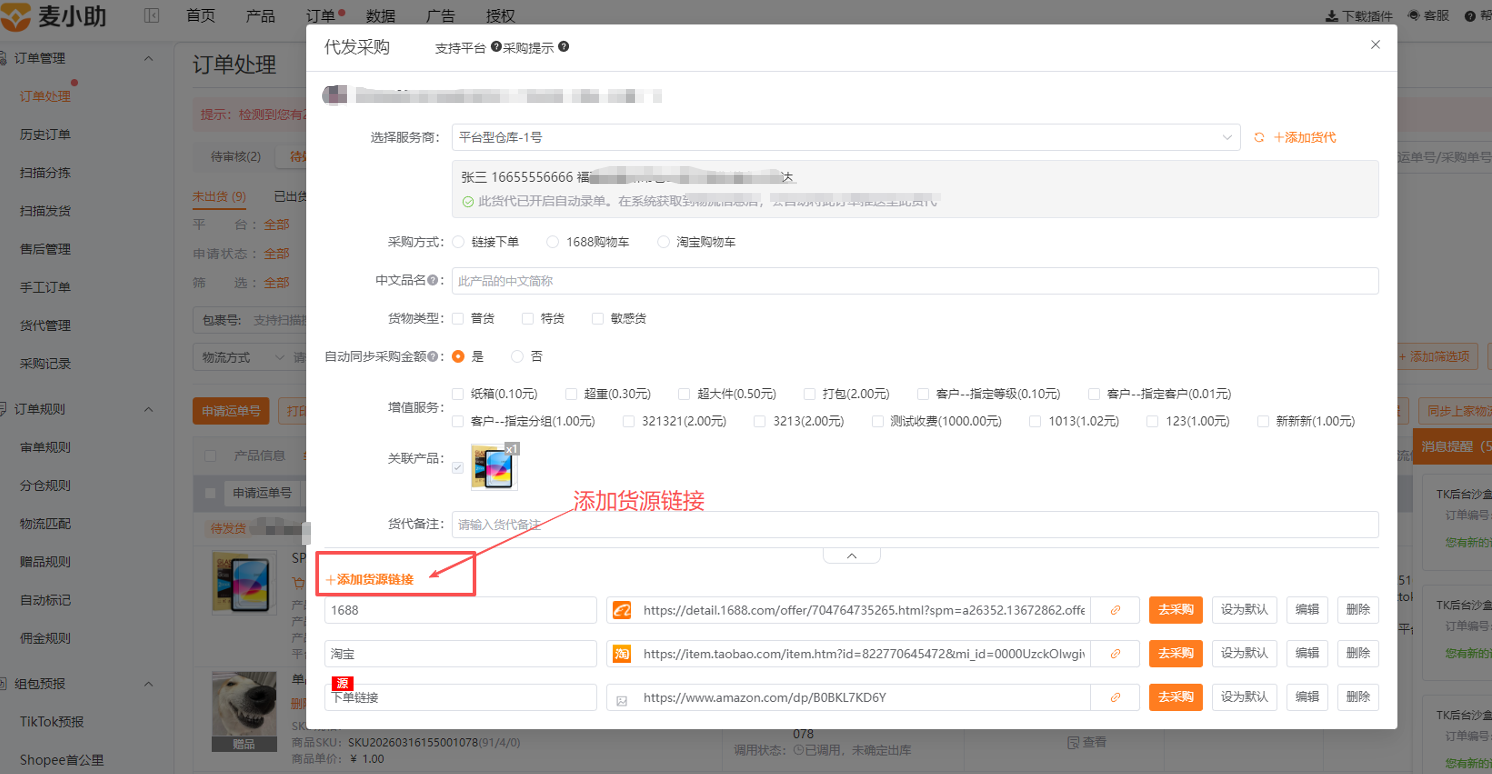Click the help icon beside 中文品名
1492x774 pixels.
pos(433,281)
